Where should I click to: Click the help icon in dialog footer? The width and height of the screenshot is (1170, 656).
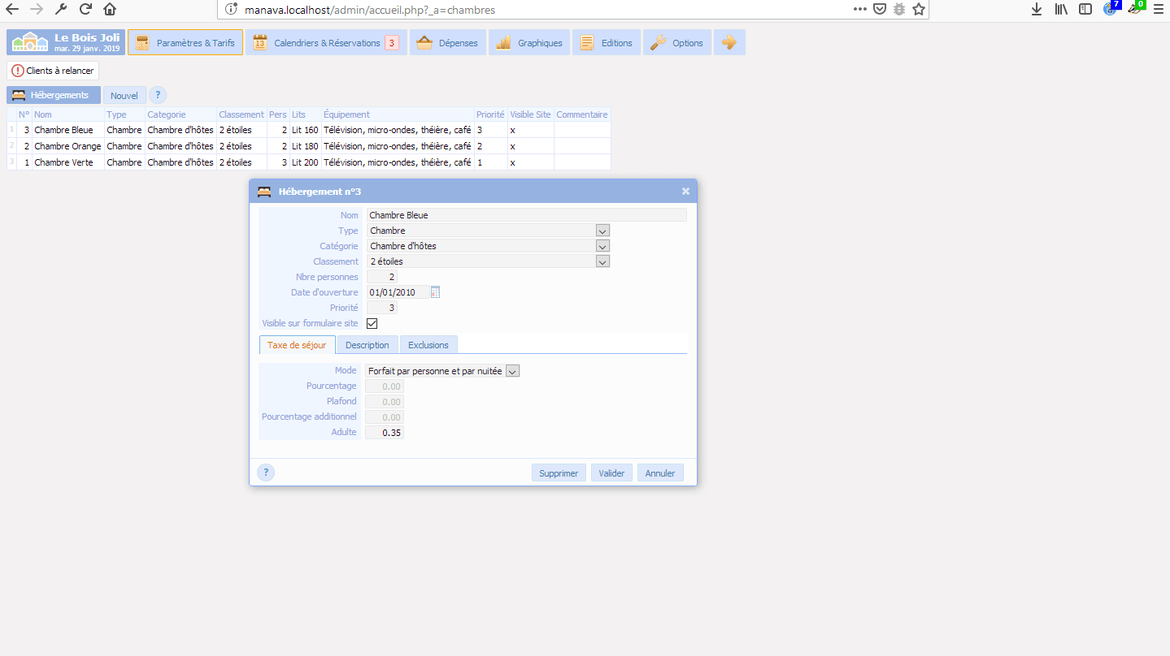click(x=265, y=473)
